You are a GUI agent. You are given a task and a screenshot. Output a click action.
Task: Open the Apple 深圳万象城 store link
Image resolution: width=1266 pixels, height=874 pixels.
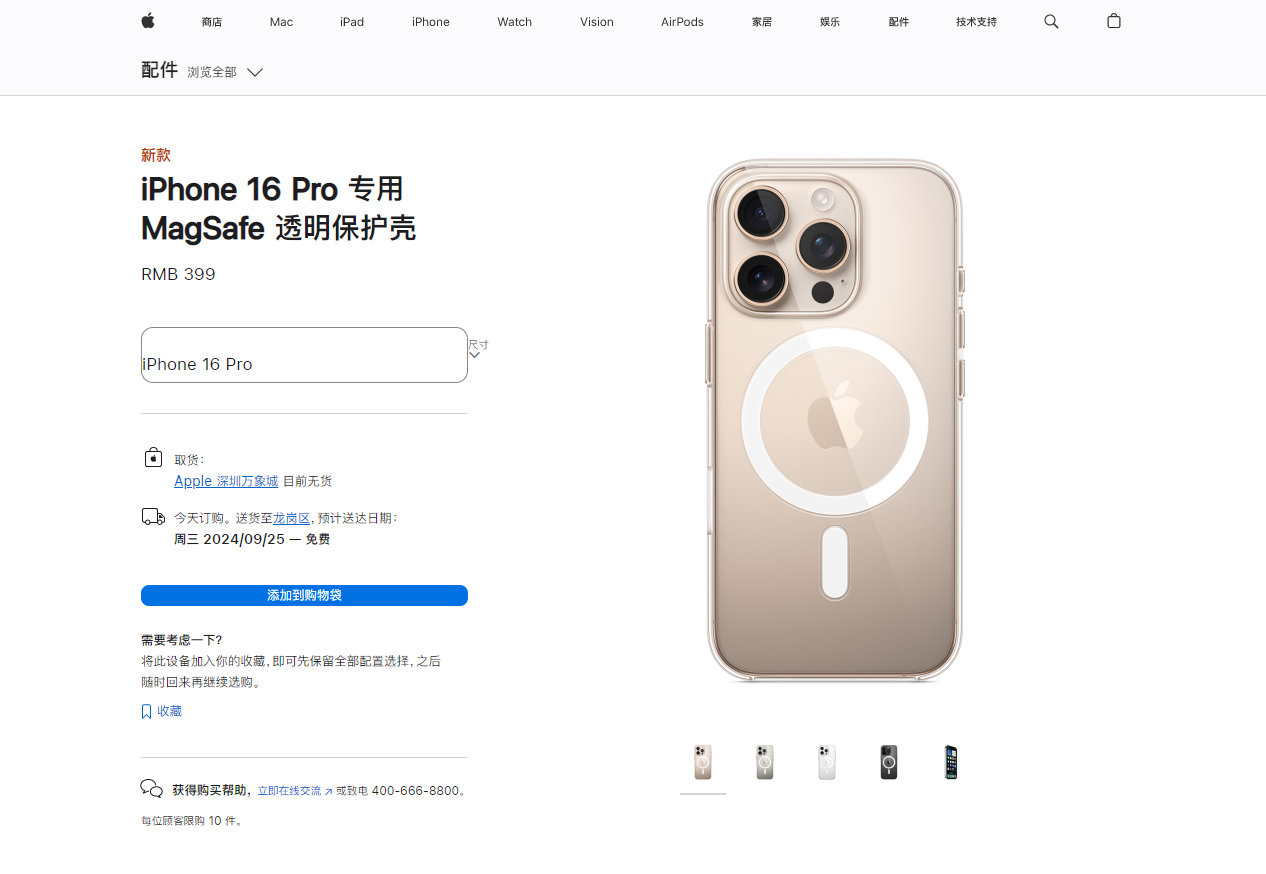[x=226, y=481]
